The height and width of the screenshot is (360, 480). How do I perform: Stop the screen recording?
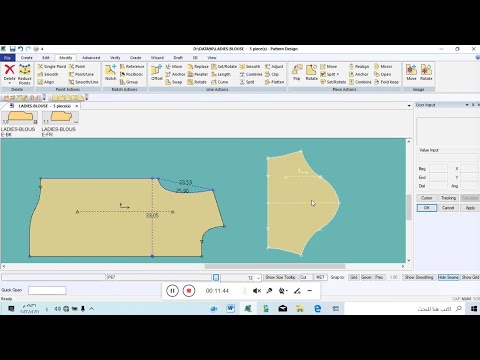tap(189, 291)
